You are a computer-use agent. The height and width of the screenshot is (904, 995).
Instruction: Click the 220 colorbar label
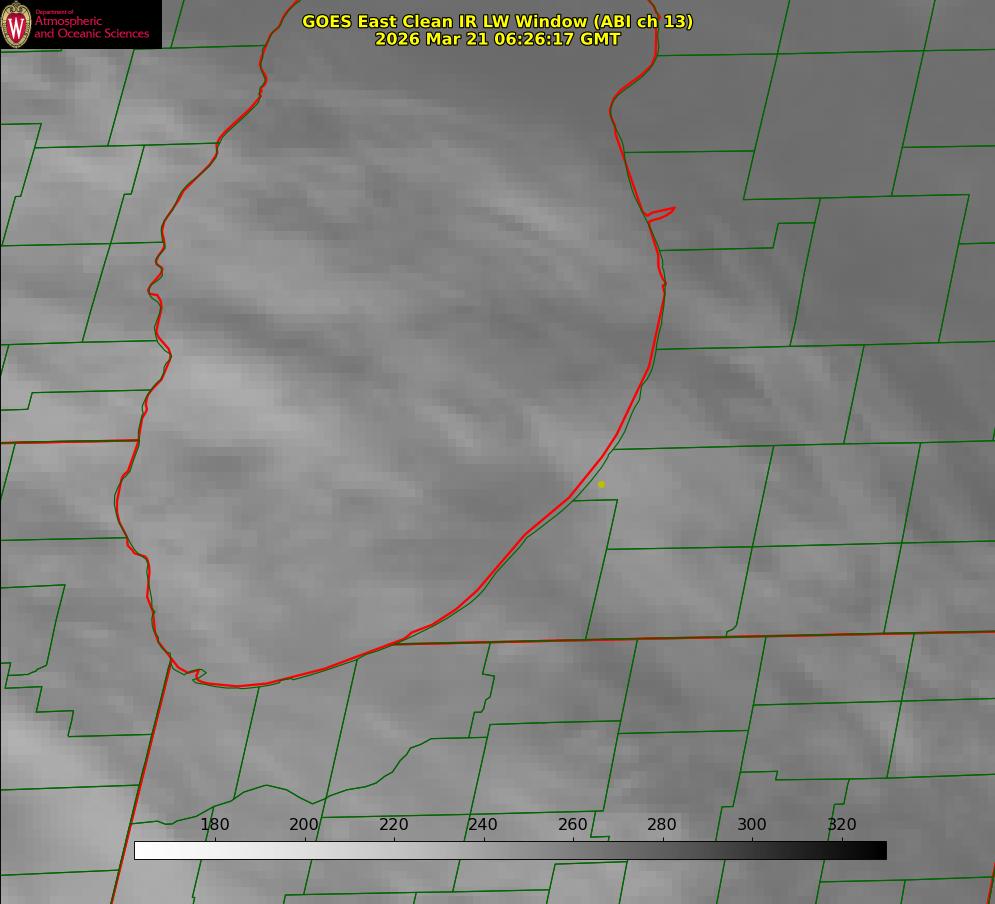click(393, 824)
